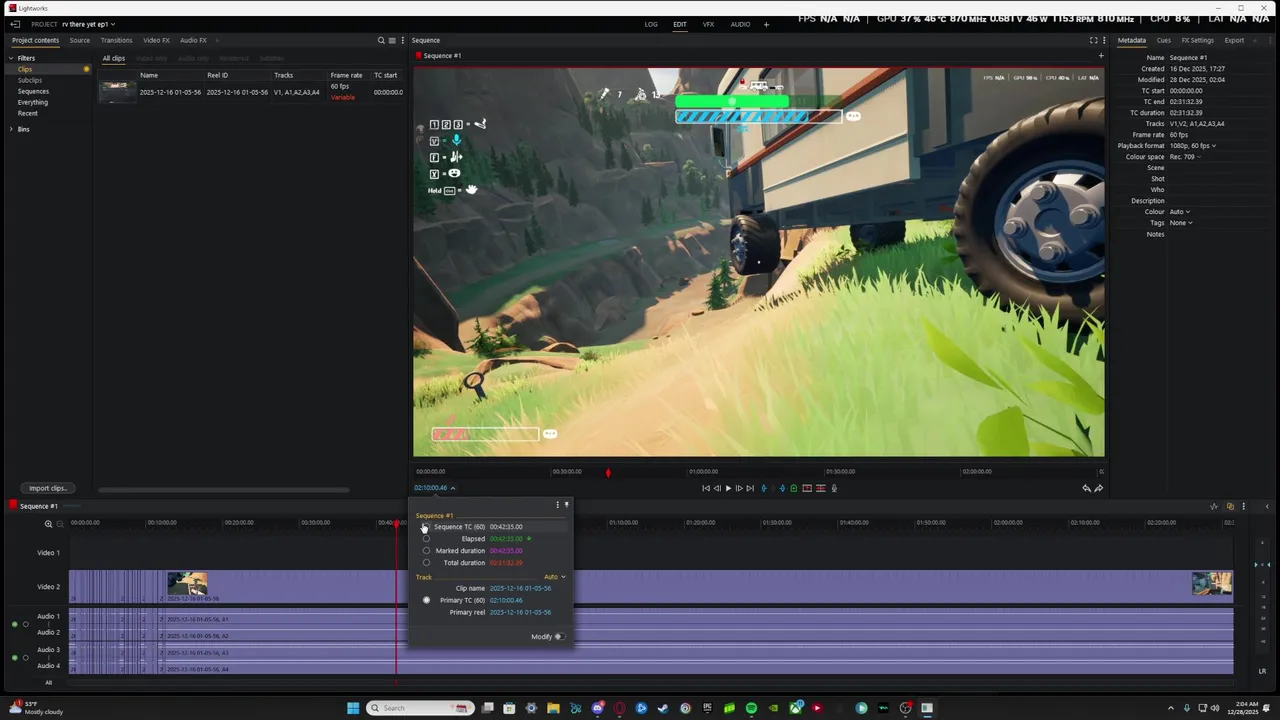Screen dimensions: 1280x720
Task: Open Colour Auto dropdown
Action: [x=1180, y=212]
